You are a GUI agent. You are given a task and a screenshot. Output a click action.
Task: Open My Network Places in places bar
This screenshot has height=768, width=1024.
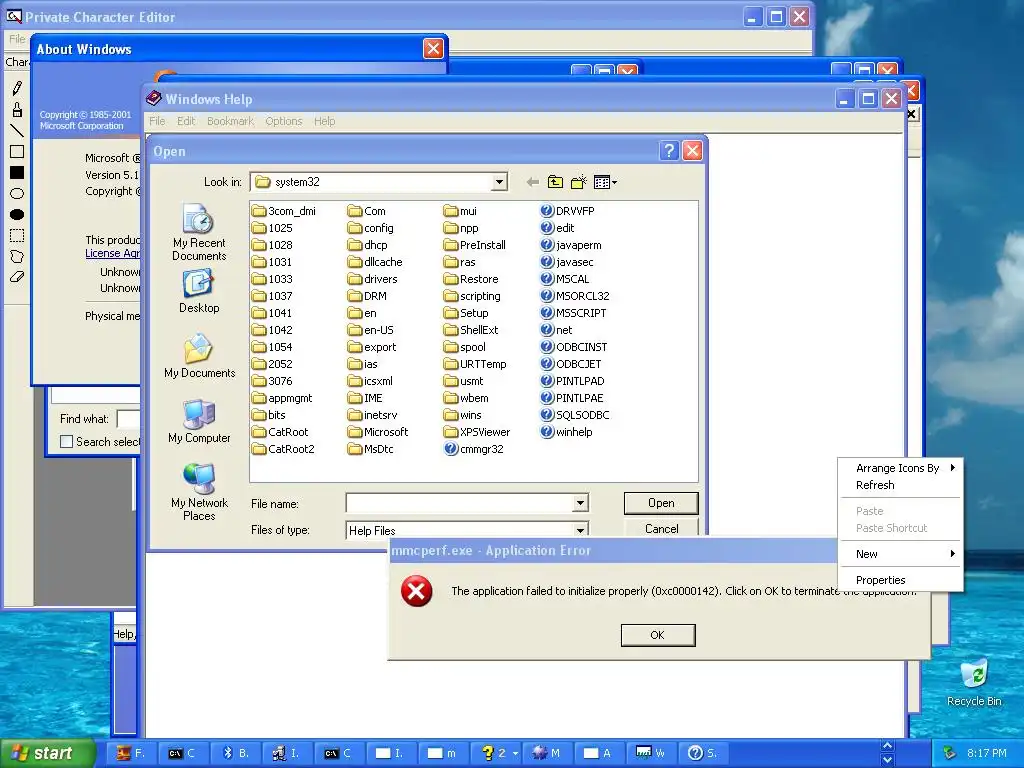click(x=199, y=492)
